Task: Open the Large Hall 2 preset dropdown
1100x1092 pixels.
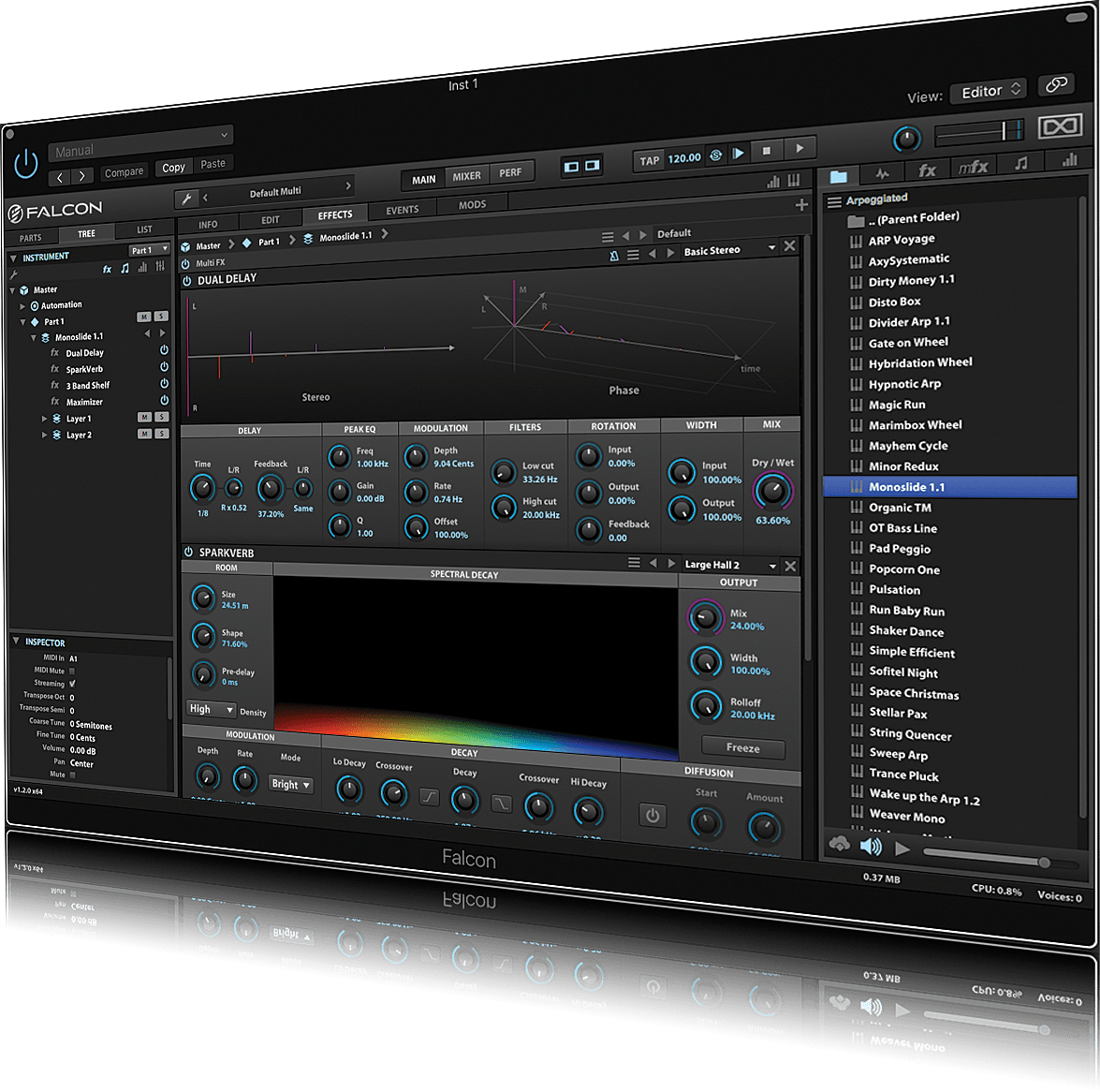Action: pos(729,565)
